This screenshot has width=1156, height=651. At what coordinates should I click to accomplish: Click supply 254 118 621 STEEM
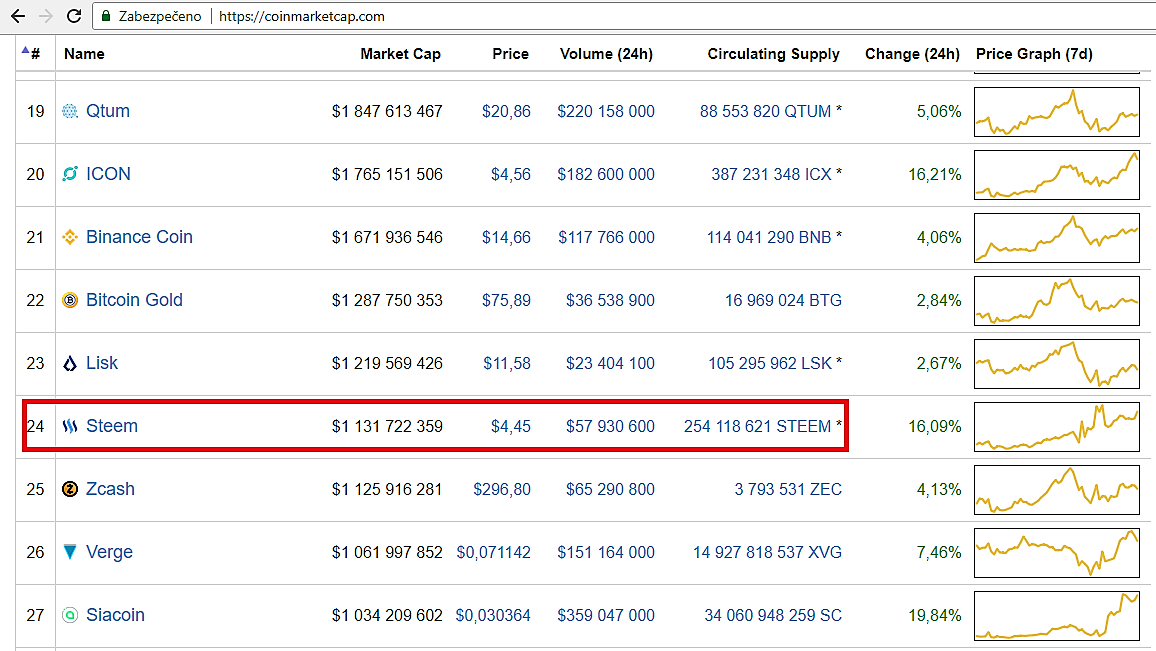pyautogui.click(x=757, y=426)
